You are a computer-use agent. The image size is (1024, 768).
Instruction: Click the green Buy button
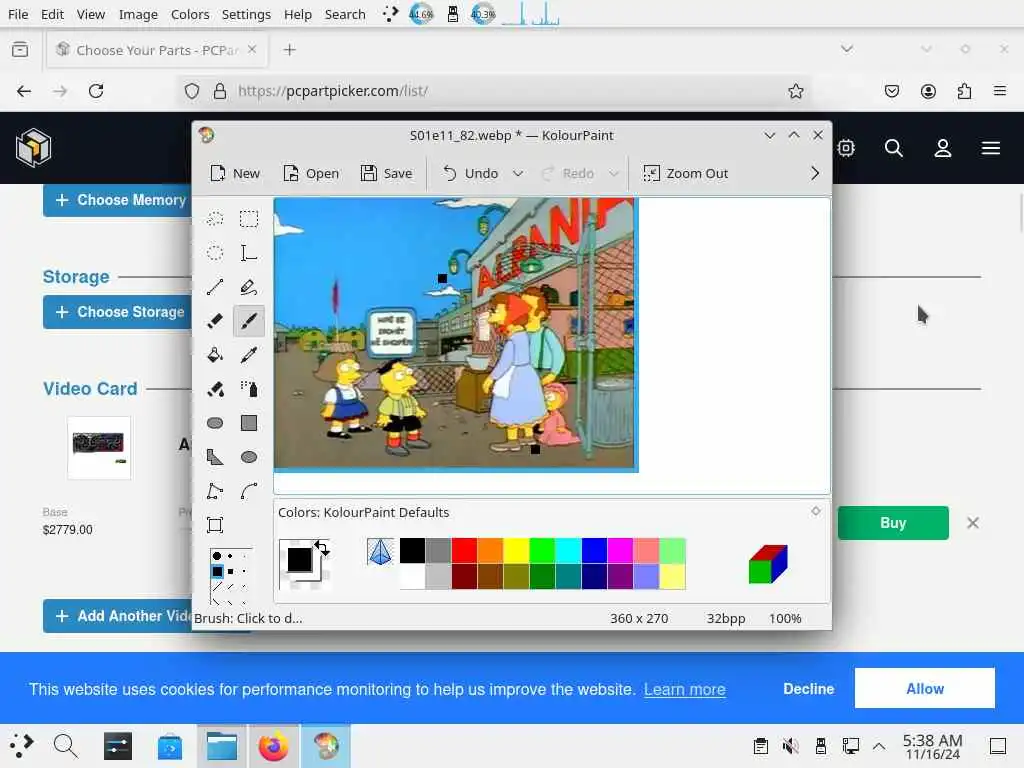(x=893, y=523)
